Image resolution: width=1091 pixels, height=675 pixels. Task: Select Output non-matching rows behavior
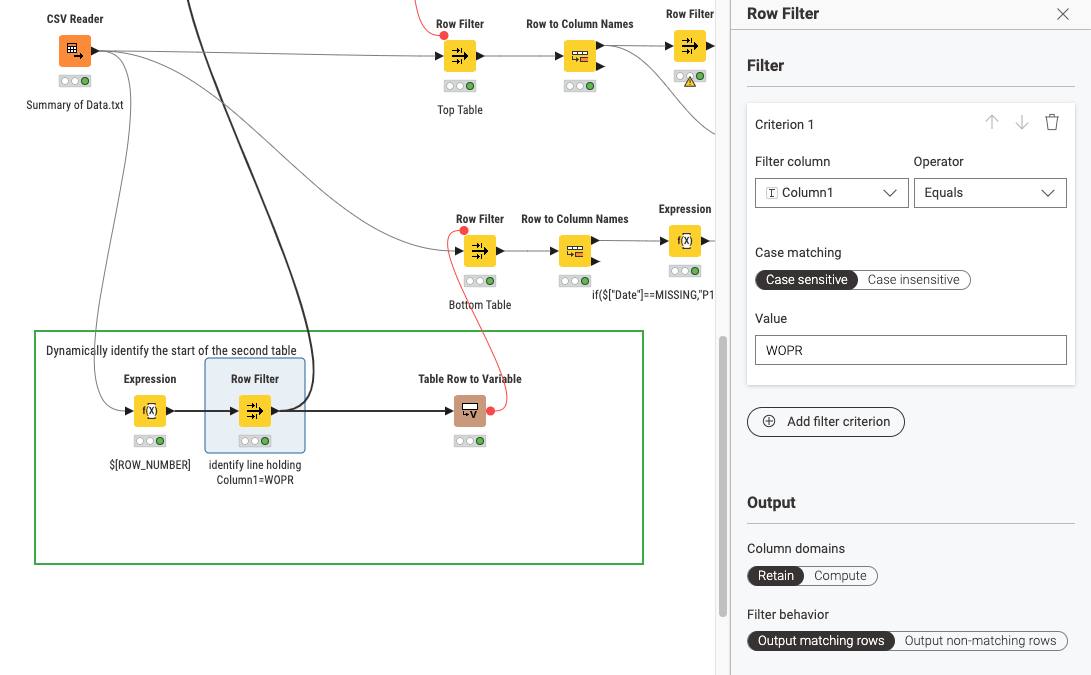[980, 641]
